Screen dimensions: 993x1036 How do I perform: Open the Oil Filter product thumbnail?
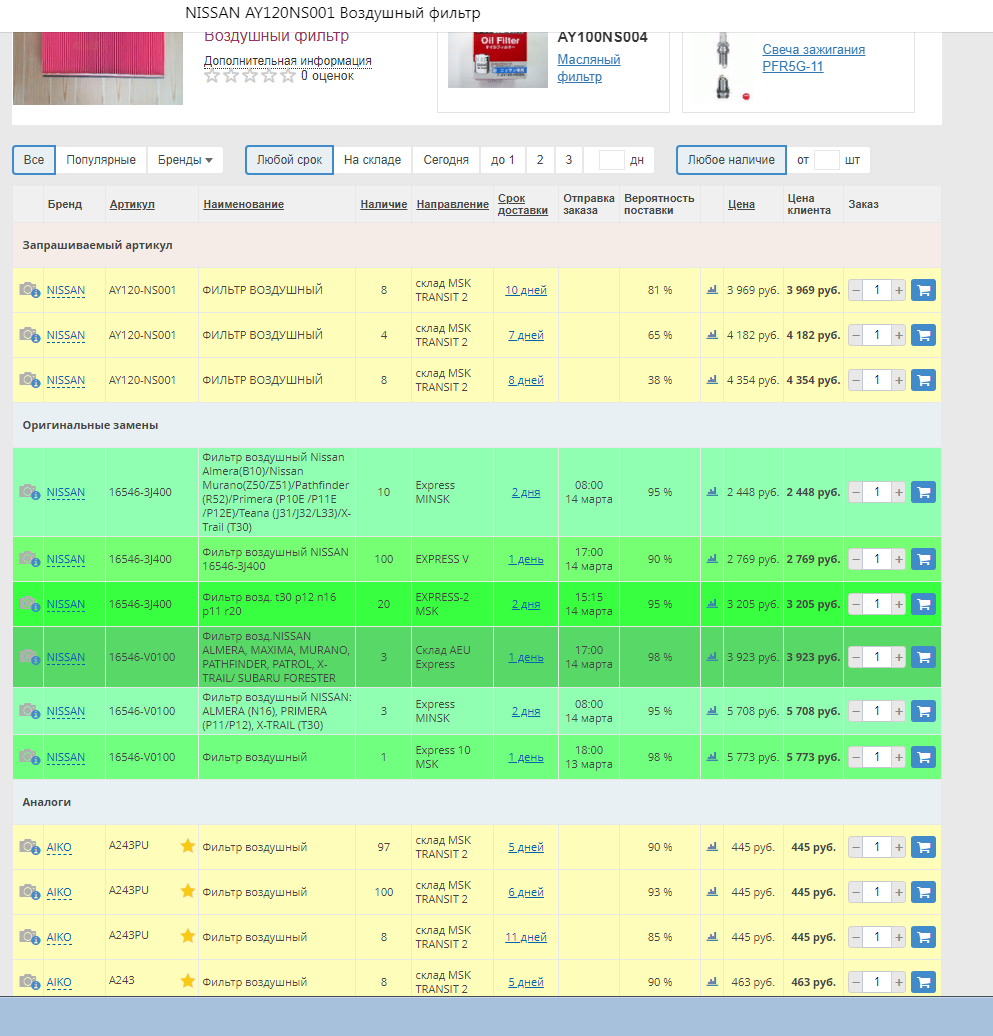[x=497, y=60]
